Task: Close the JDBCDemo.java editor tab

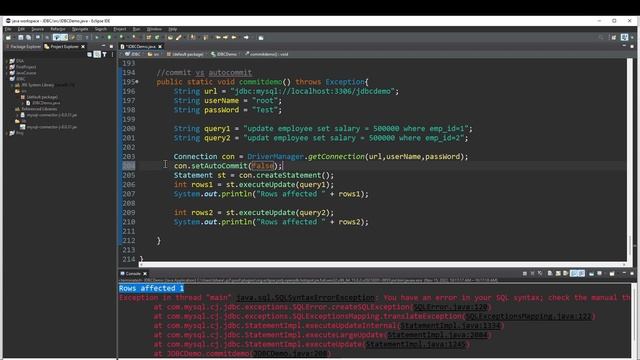Action: tap(160, 47)
